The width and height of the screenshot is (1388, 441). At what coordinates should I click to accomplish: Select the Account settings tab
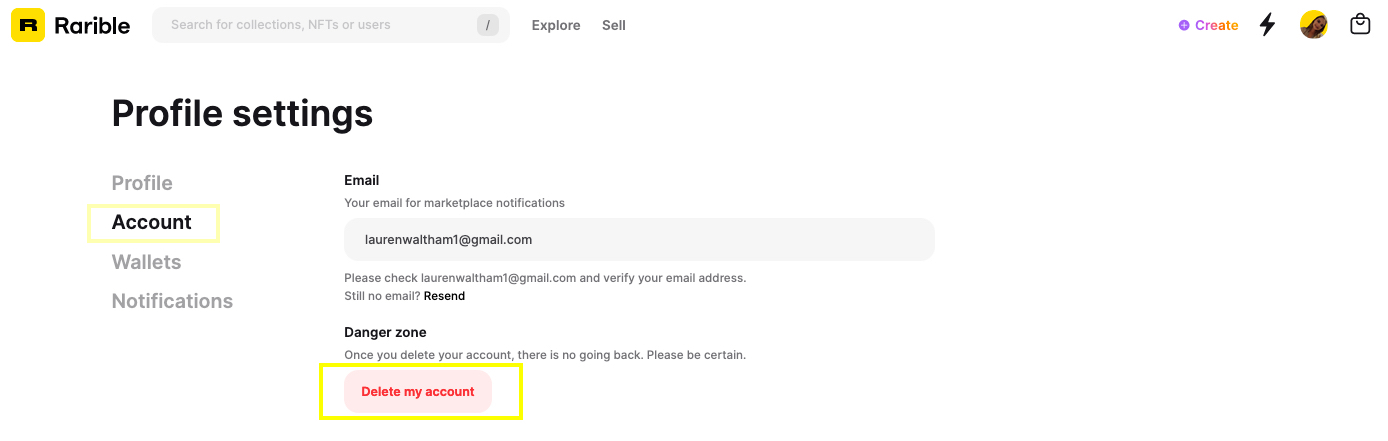pyautogui.click(x=152, y=222)
